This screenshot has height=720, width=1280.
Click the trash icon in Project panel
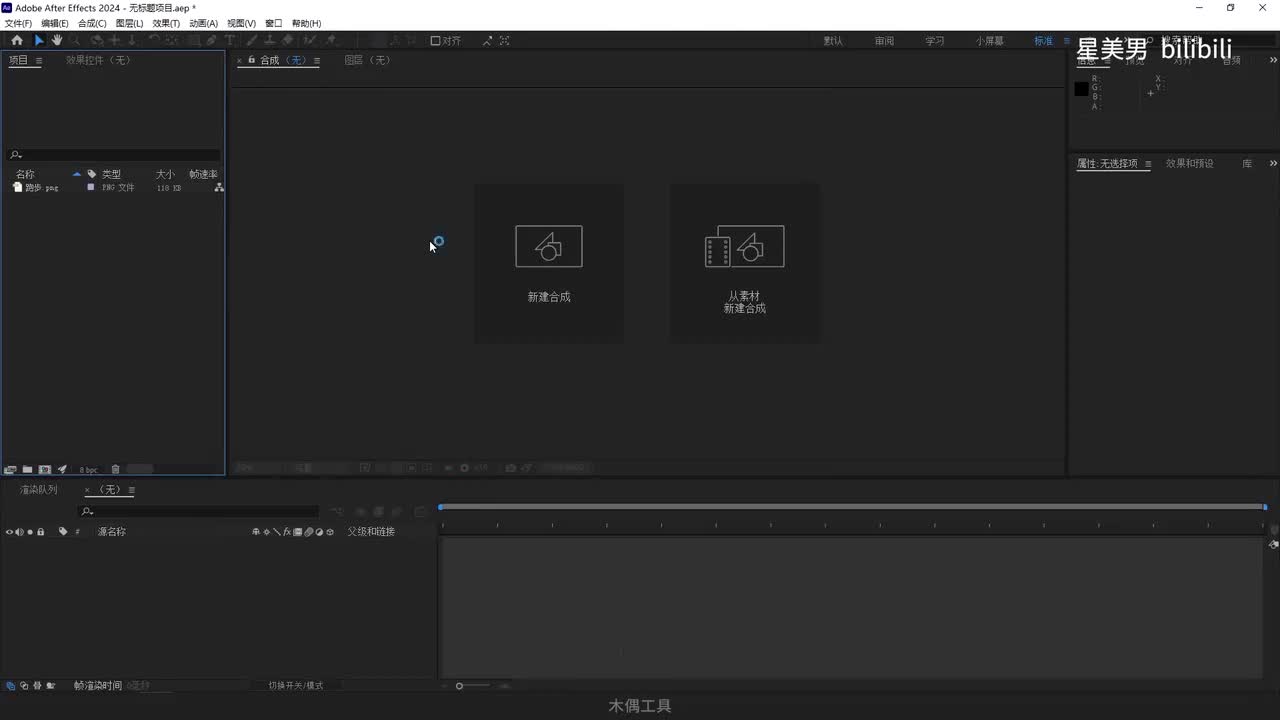tap(115, 469)
